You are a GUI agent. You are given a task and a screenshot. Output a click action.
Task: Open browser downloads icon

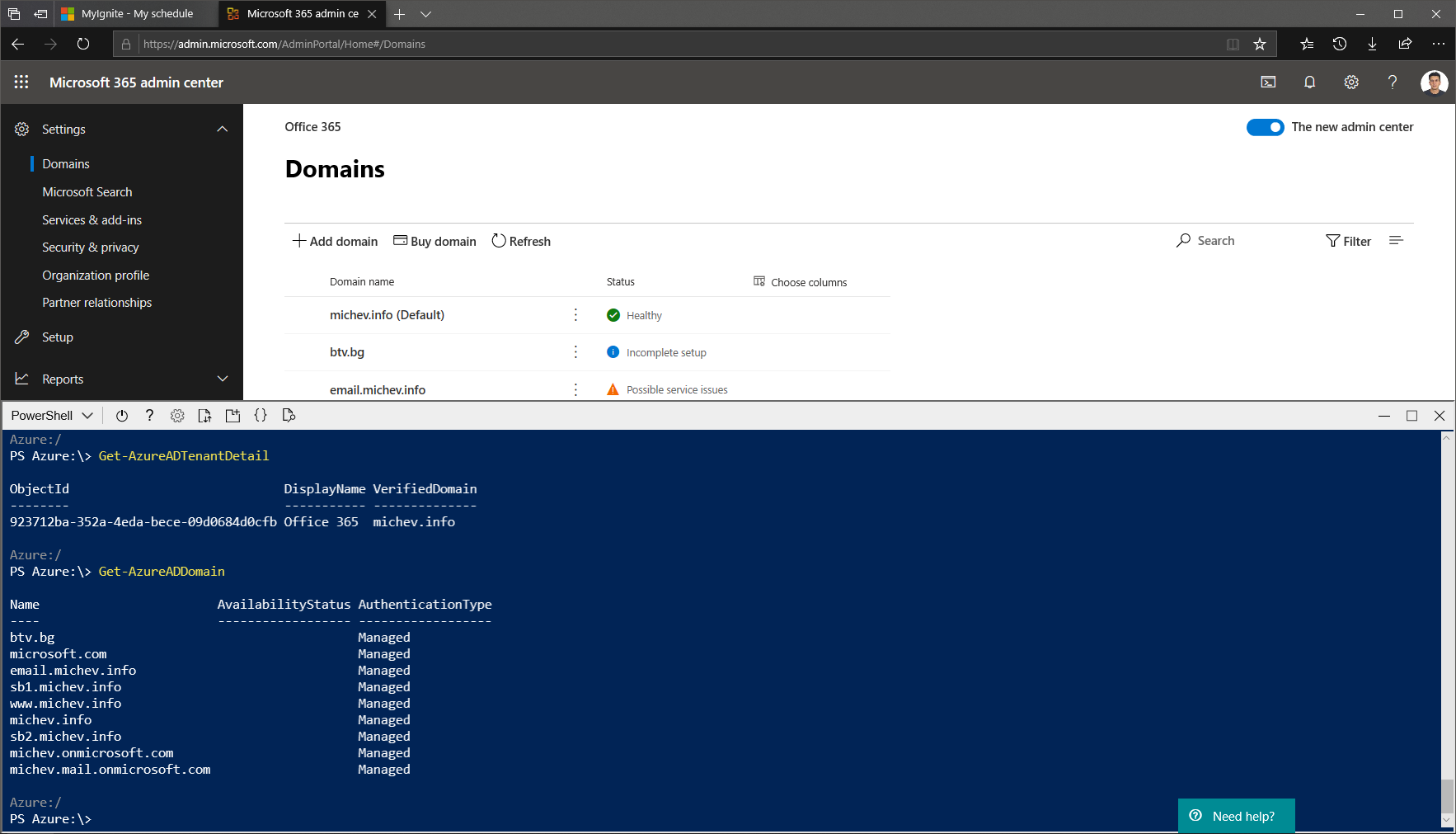click(x=1372, y=44)
